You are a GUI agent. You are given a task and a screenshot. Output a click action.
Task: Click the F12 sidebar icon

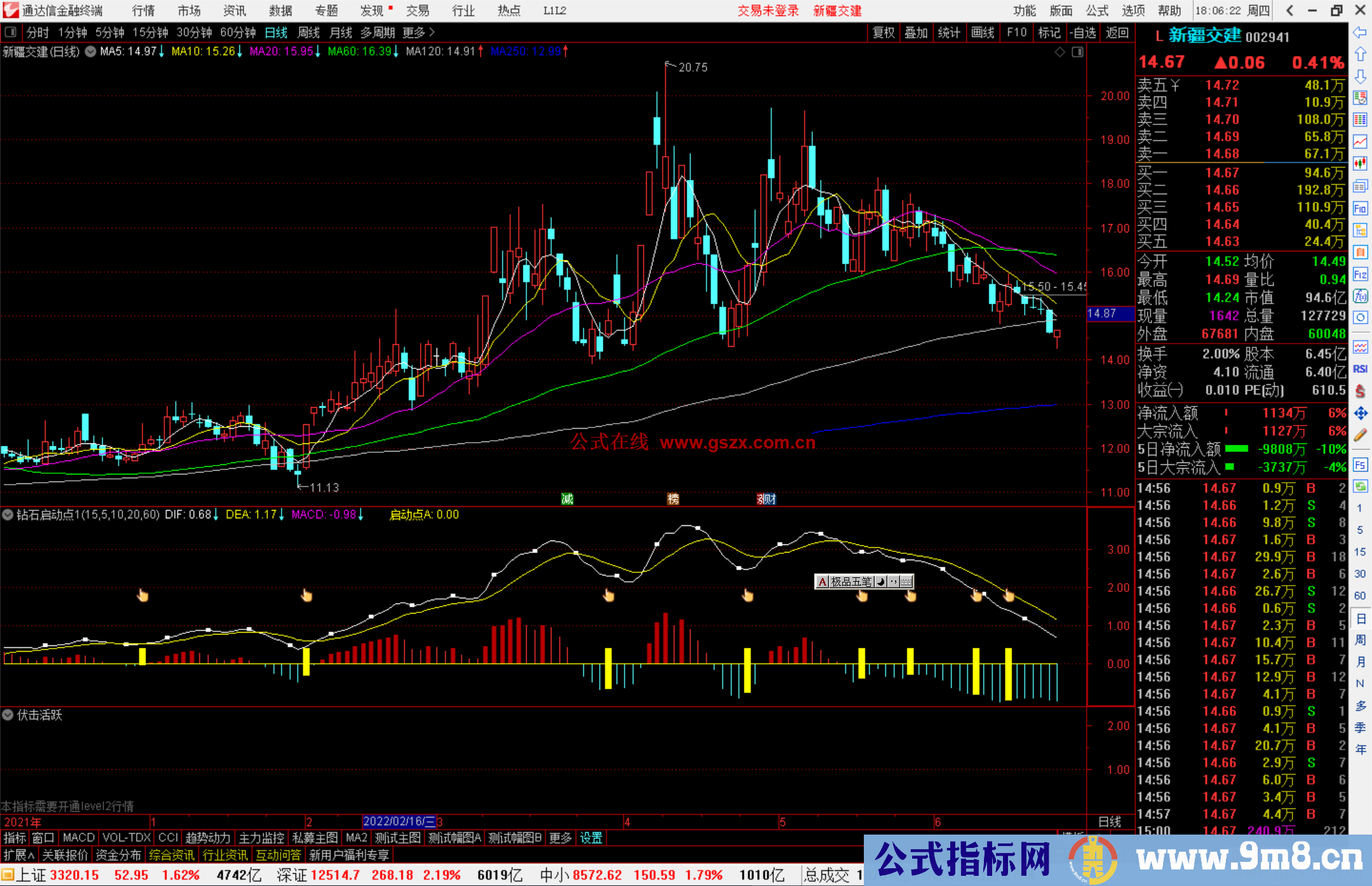(x=1360, y=274)
